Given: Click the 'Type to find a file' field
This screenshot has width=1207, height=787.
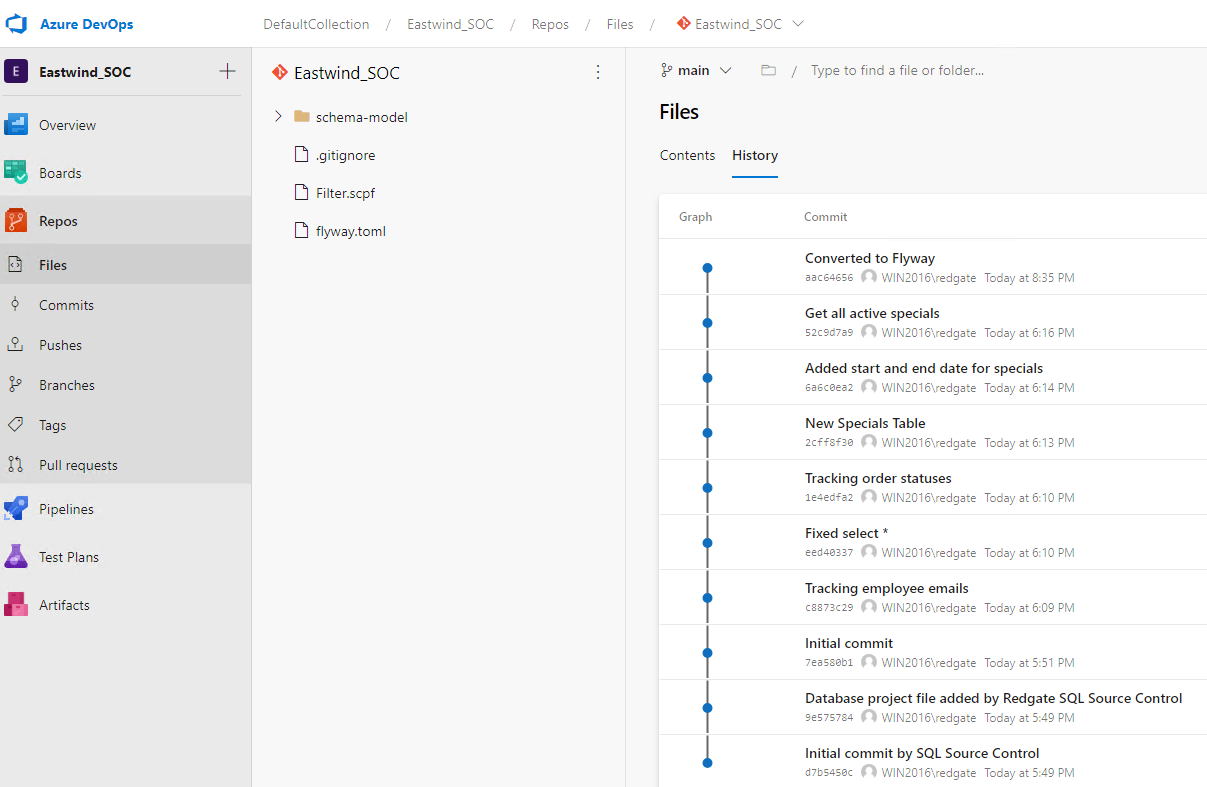Looking at the screenshot, I should click(x=950, y=71).
